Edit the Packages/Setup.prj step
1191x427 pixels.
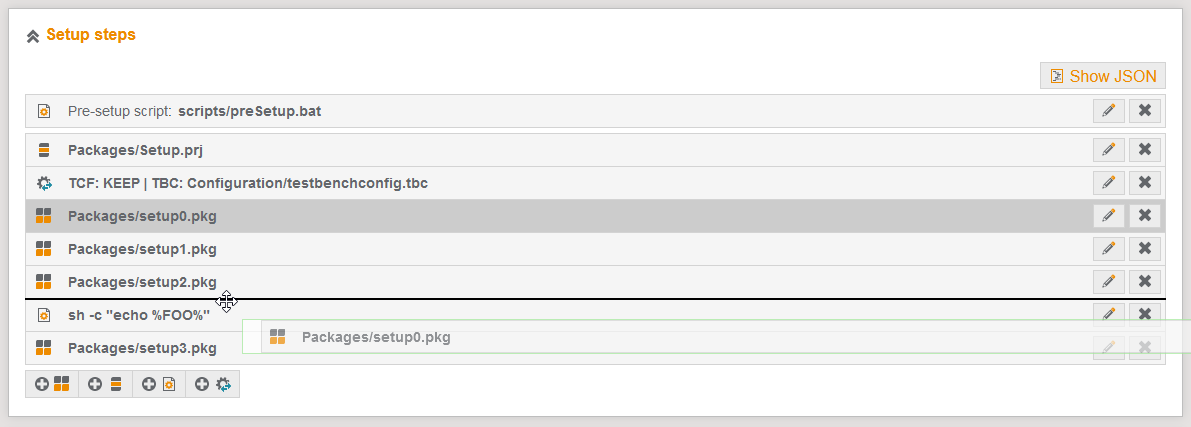[x=1108, y=150]
